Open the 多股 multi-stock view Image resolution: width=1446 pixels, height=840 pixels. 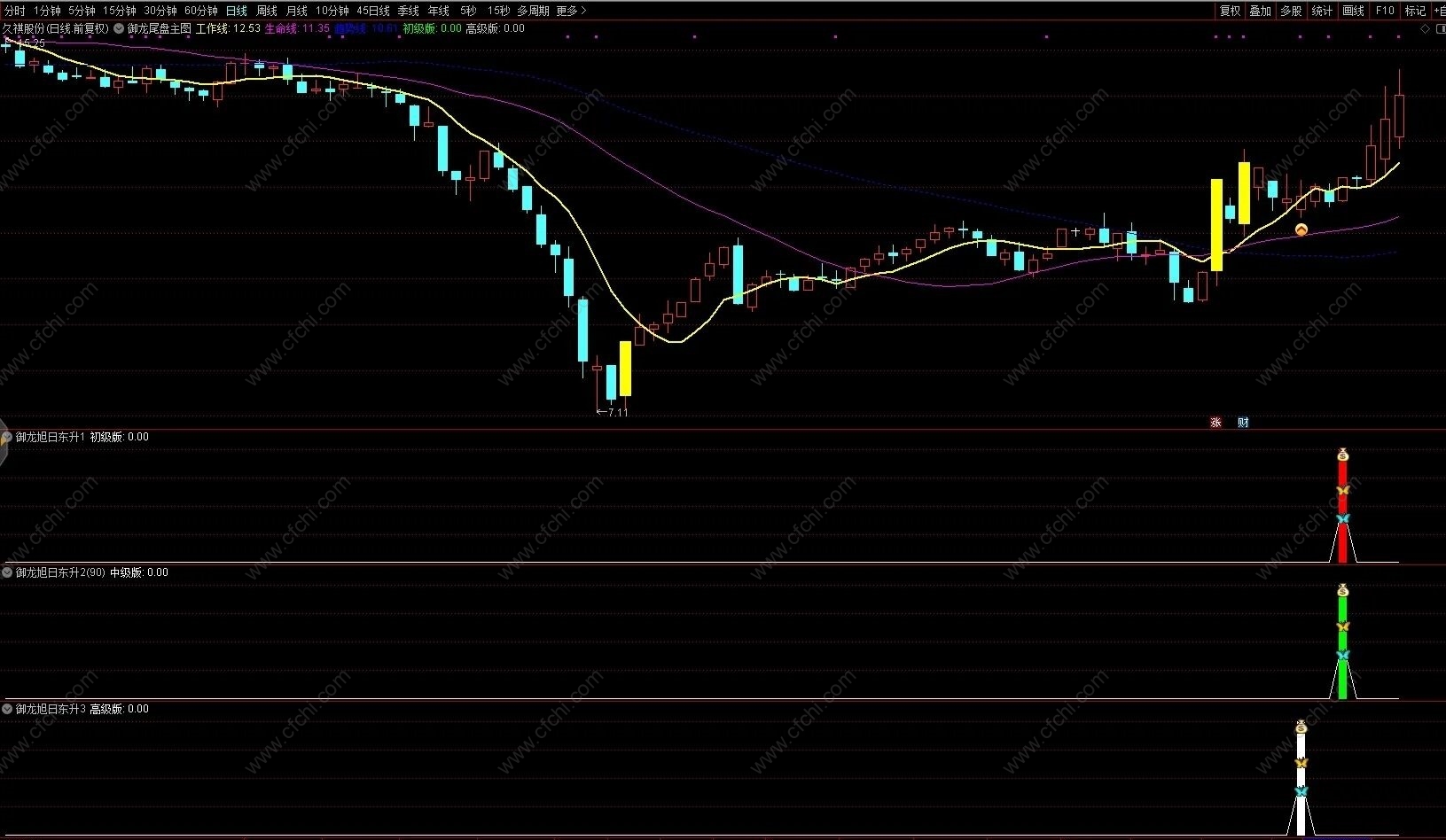pos(1291,11)
